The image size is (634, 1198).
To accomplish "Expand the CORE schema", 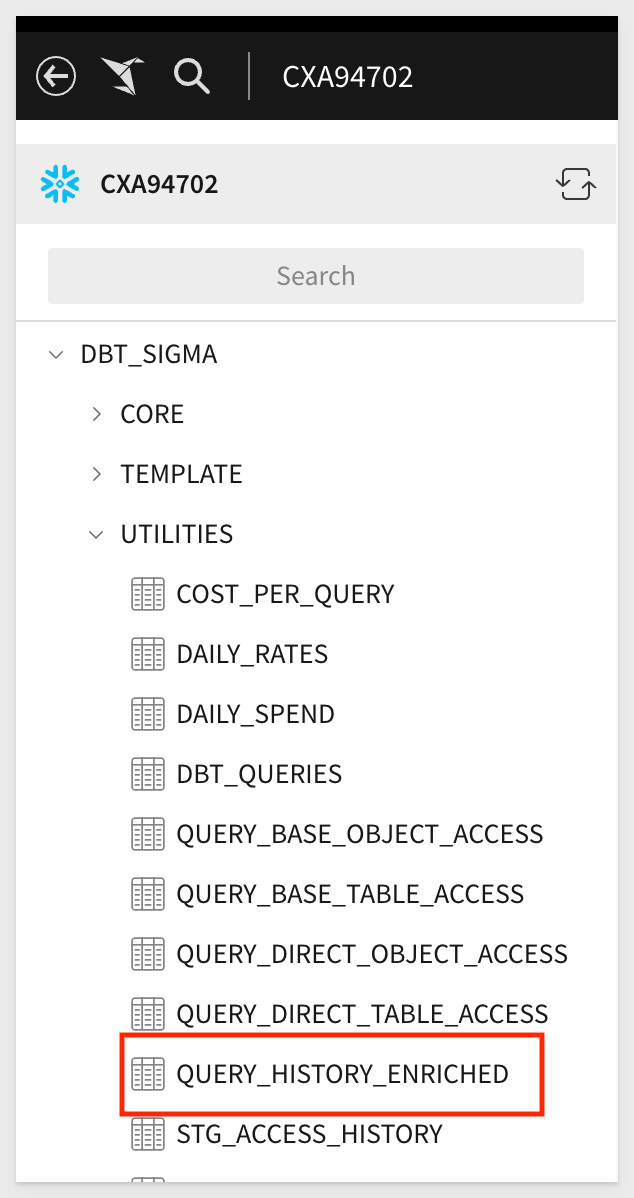I will pyautogui.click(x=96, y=413).
